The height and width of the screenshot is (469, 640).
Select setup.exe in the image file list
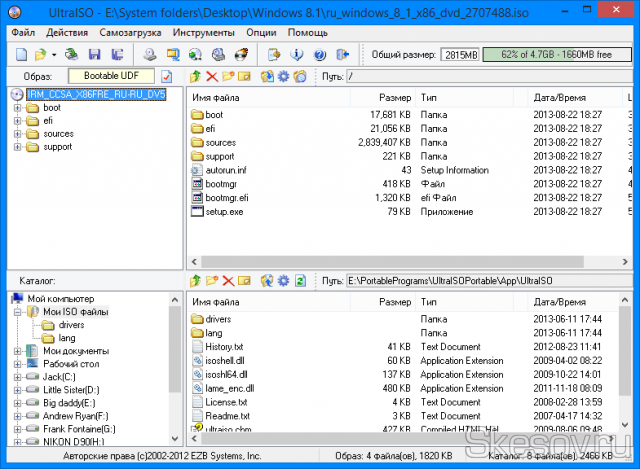coord(223,212)
